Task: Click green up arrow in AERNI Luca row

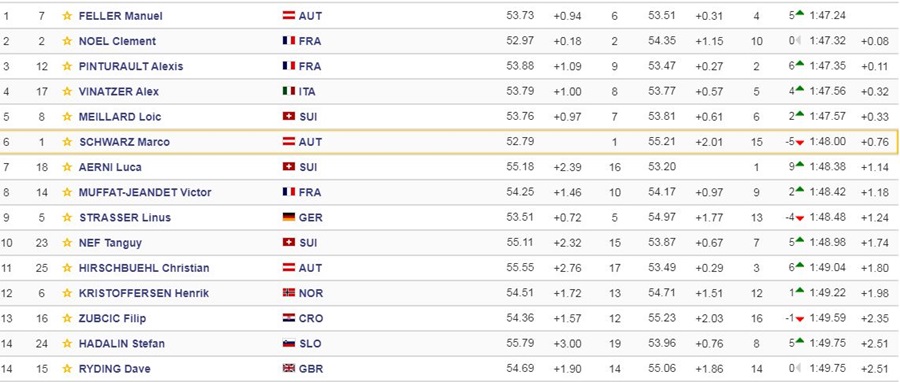Action: pos(800,165)
